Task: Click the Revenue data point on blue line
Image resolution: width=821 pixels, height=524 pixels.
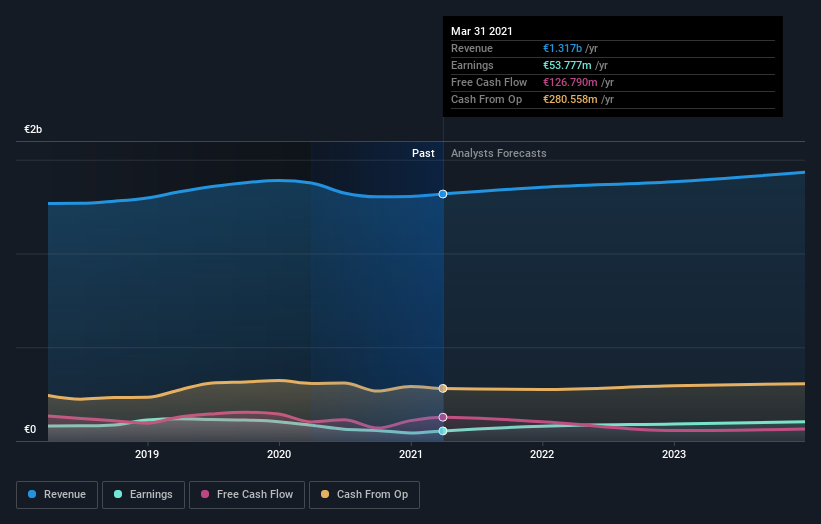Action: click(443, 194)
